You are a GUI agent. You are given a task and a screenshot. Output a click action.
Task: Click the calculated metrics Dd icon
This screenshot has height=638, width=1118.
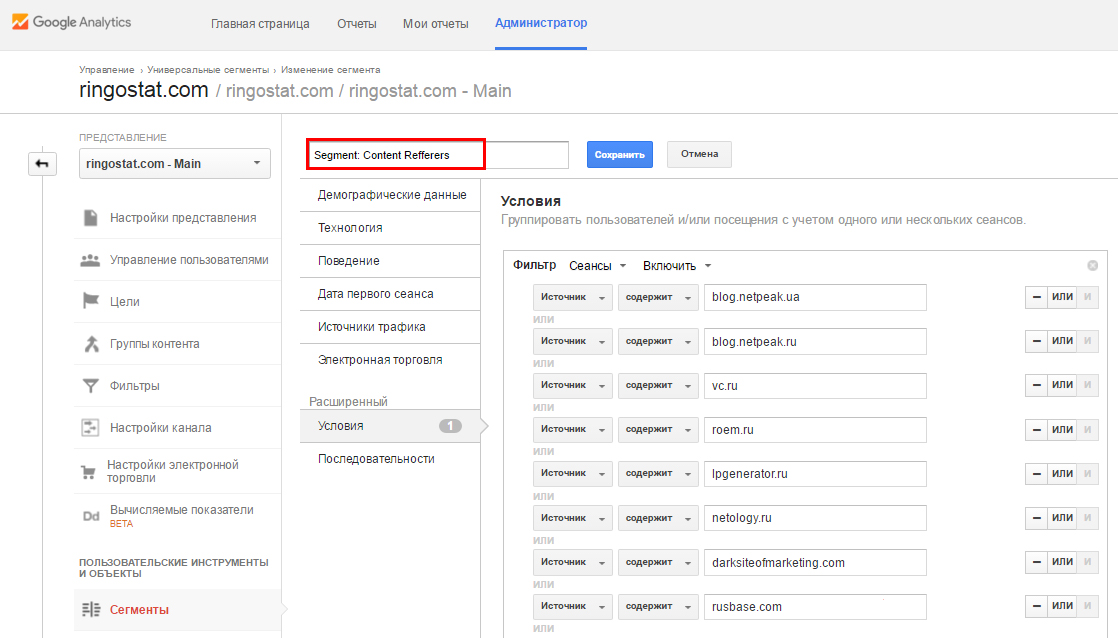click(x=91, y=516)
